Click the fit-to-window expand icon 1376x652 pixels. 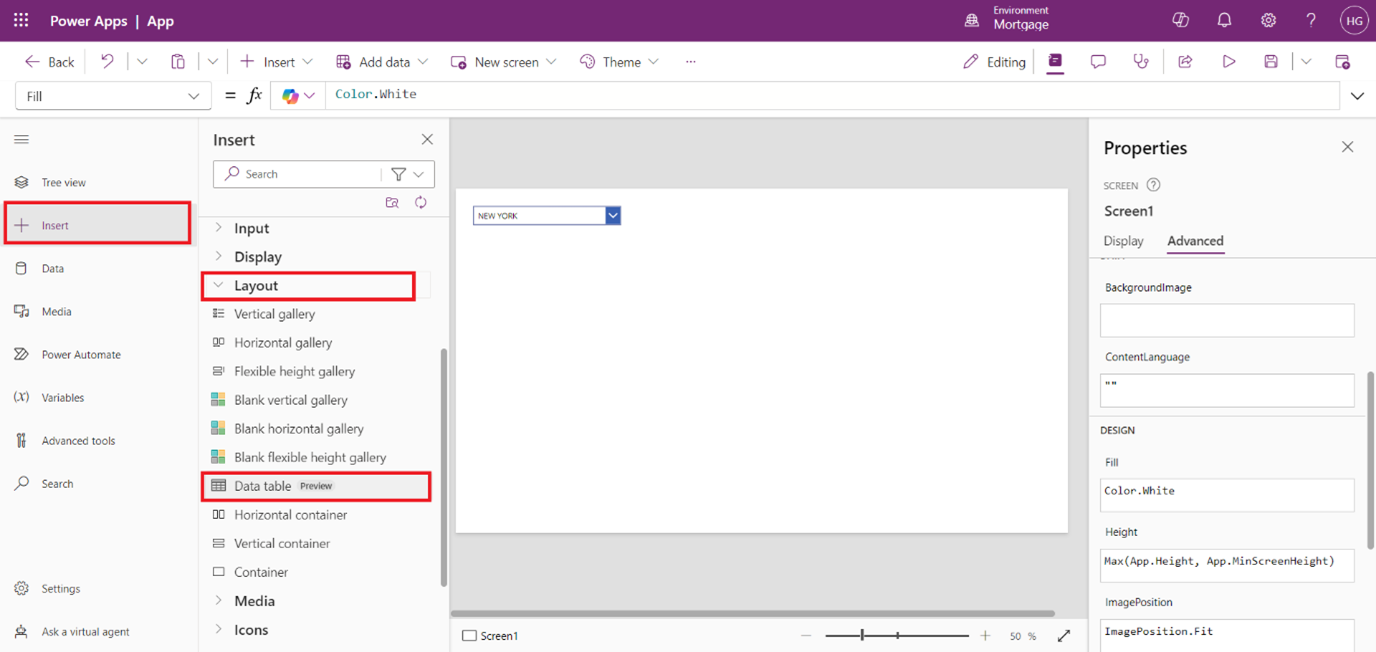pos(1064,636)
